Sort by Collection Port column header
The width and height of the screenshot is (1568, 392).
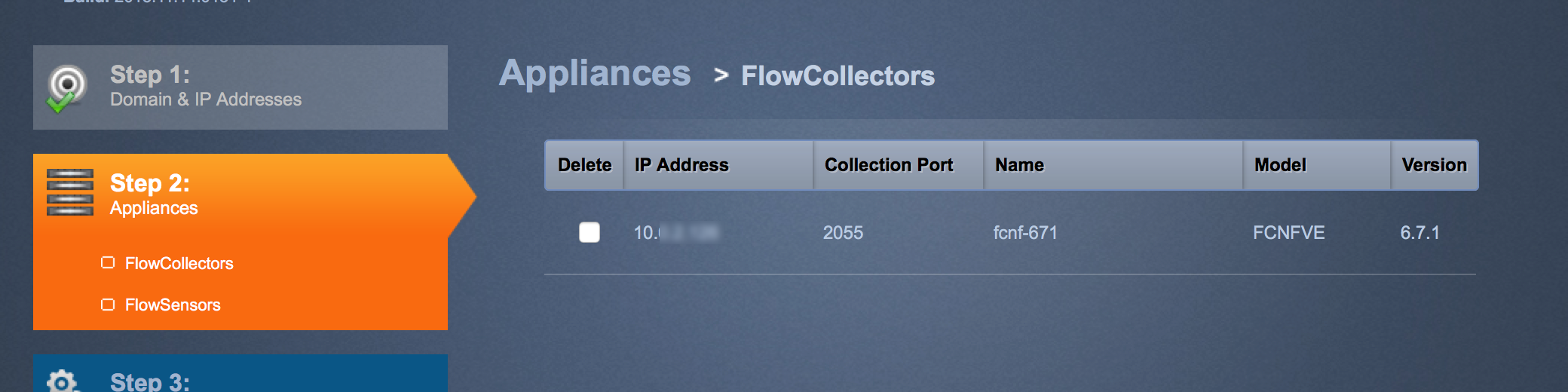[x=889, y=165]
